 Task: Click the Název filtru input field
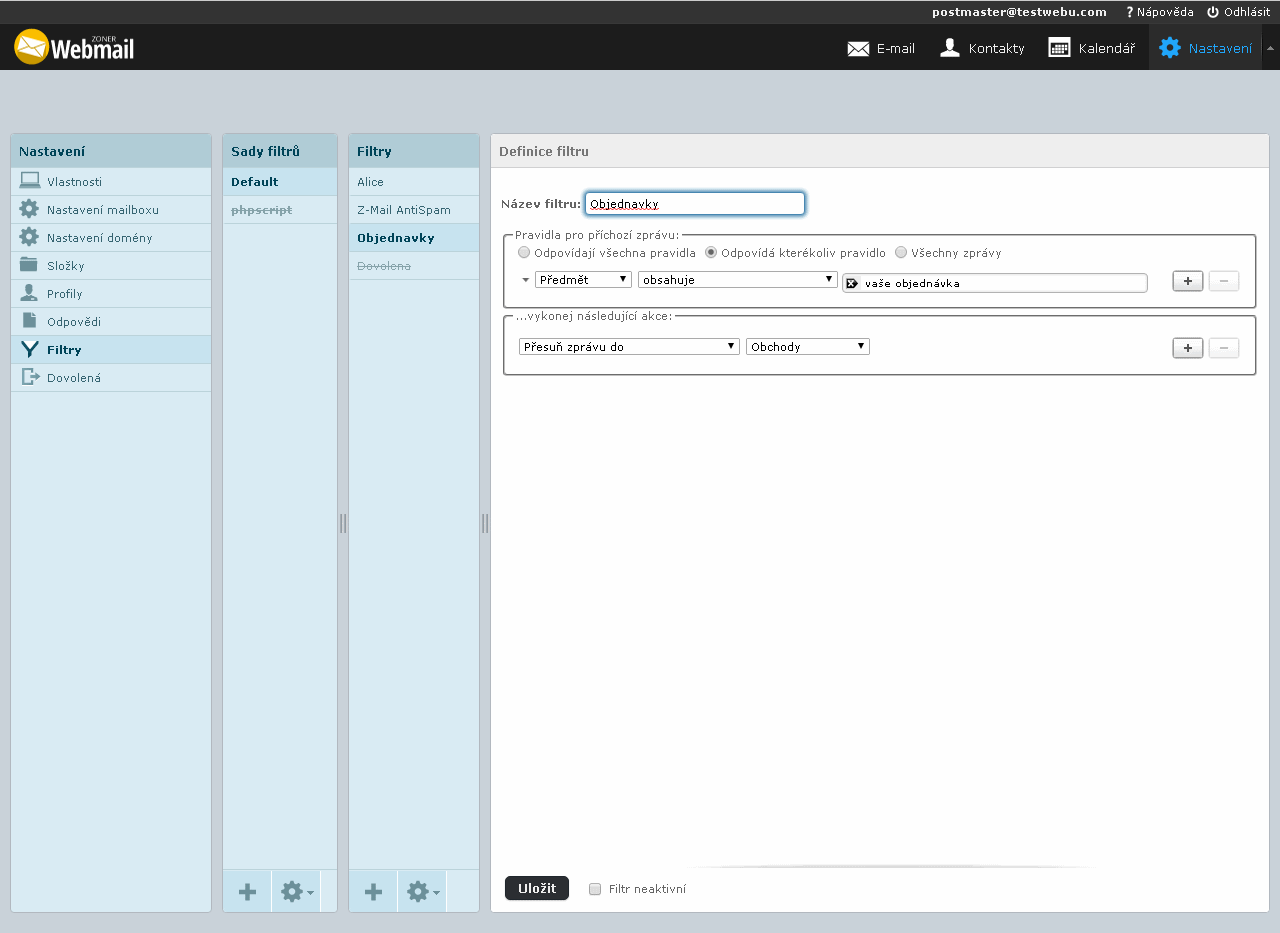(x=694, y=204)
